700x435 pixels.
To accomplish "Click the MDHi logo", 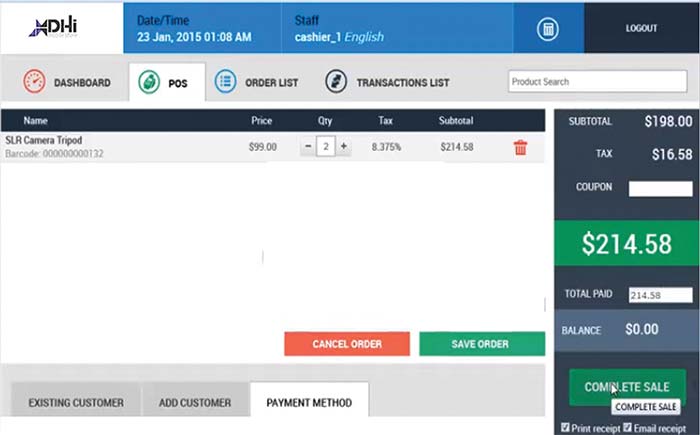I will (x=53, y=27).
